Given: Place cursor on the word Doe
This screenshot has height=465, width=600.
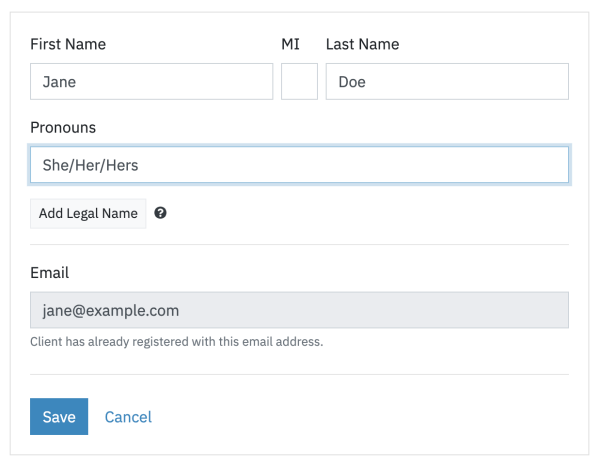Looking at the screenshot, I should [352, 82].
